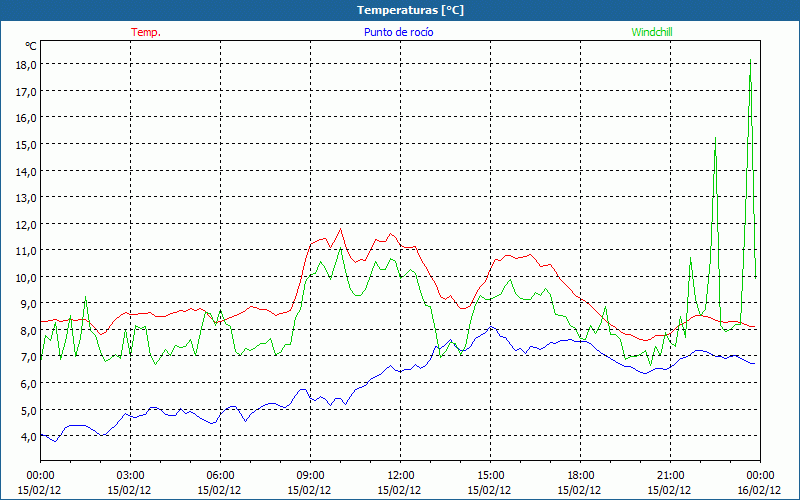Click the 5,0 y-axis value
The height and width of the screenshot is (500, 800).
coord(28,410)
